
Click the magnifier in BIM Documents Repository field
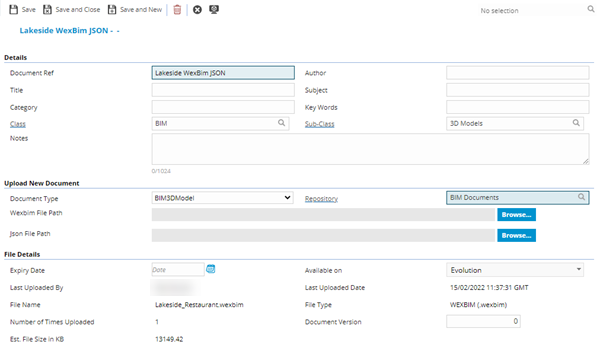tap(581, 197)
